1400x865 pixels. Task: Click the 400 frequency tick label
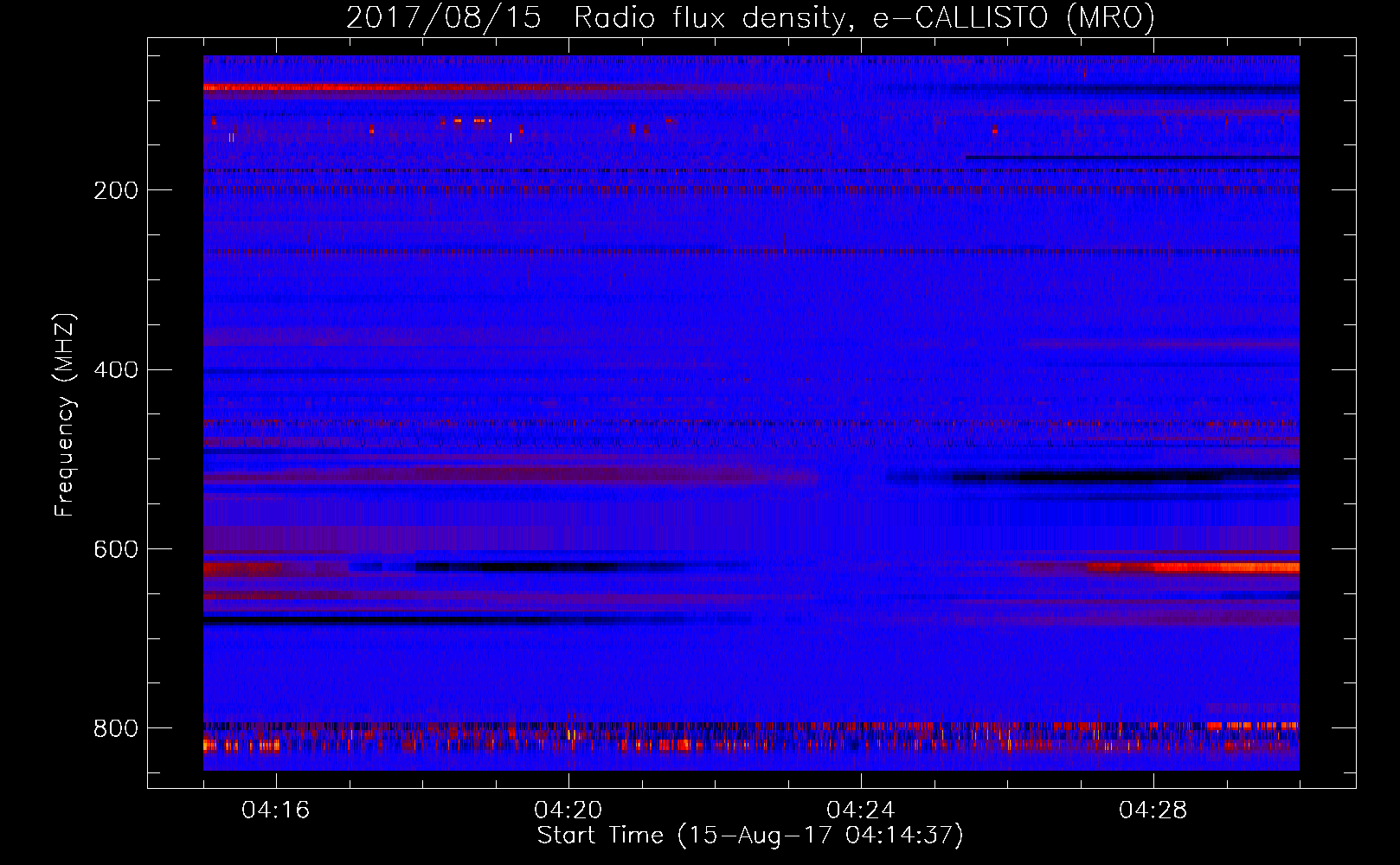(x=116, y=370)
